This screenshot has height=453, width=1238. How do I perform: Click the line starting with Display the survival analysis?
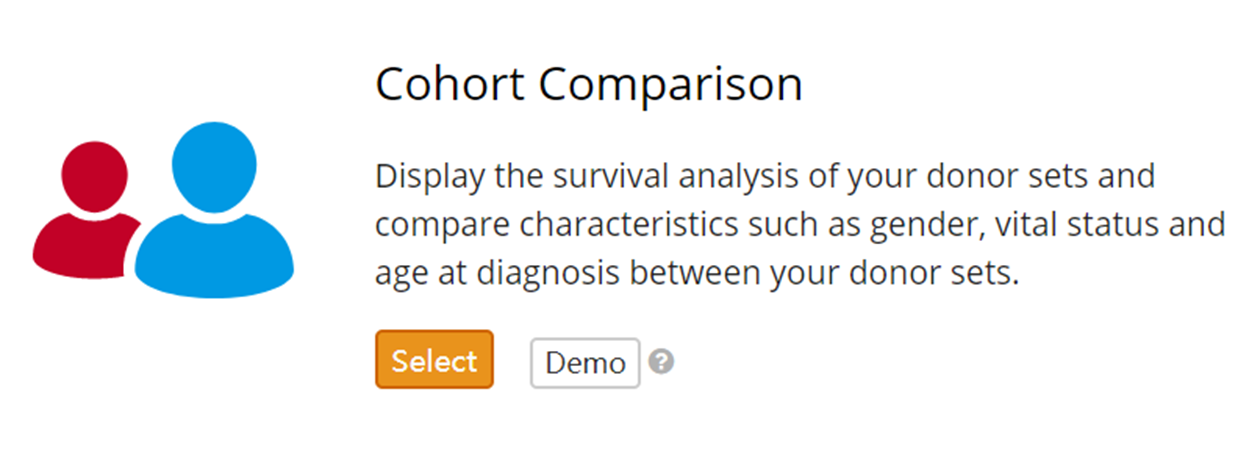coord(765,178)
